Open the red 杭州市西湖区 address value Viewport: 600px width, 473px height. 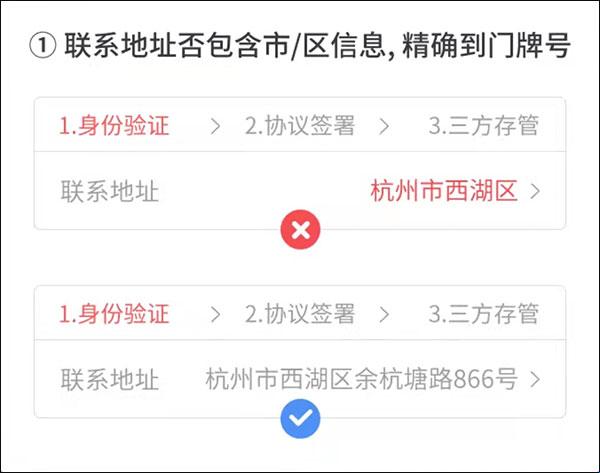pos(444,191)
